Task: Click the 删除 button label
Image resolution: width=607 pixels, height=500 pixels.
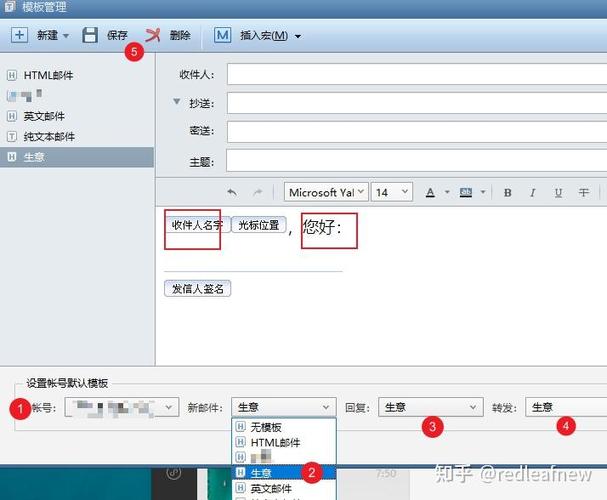Action: pos(180,36)
